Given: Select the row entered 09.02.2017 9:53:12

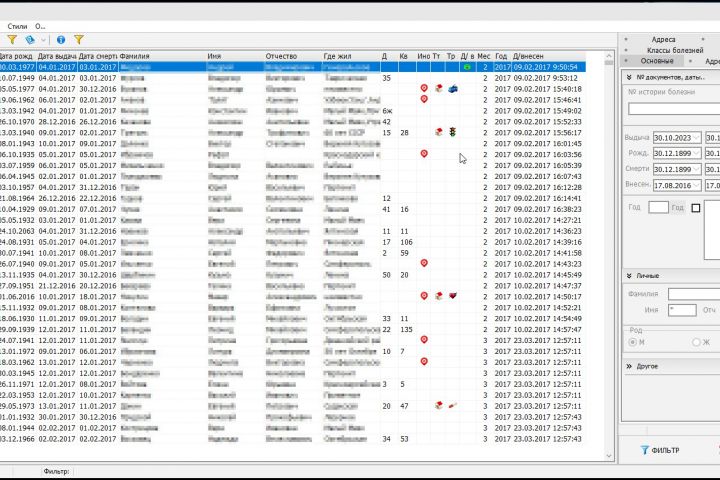Looking at the screenshot, I should (x=292, y=78).
